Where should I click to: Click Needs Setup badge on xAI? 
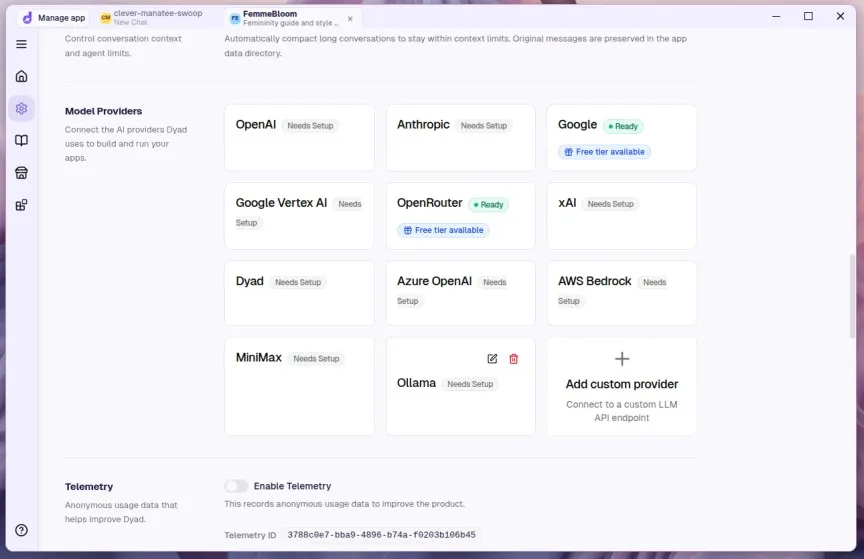click(611, 204)
